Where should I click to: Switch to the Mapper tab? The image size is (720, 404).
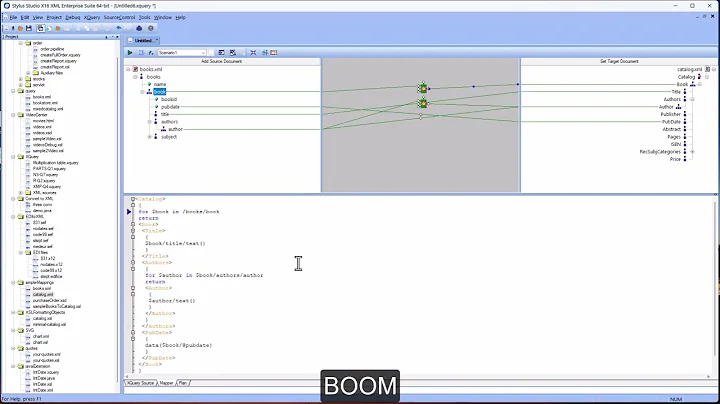click(x=166, y=383)
